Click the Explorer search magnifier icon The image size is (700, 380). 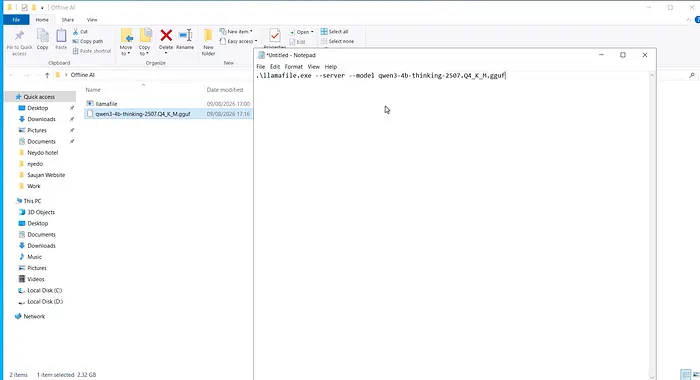tap(692, 75)
